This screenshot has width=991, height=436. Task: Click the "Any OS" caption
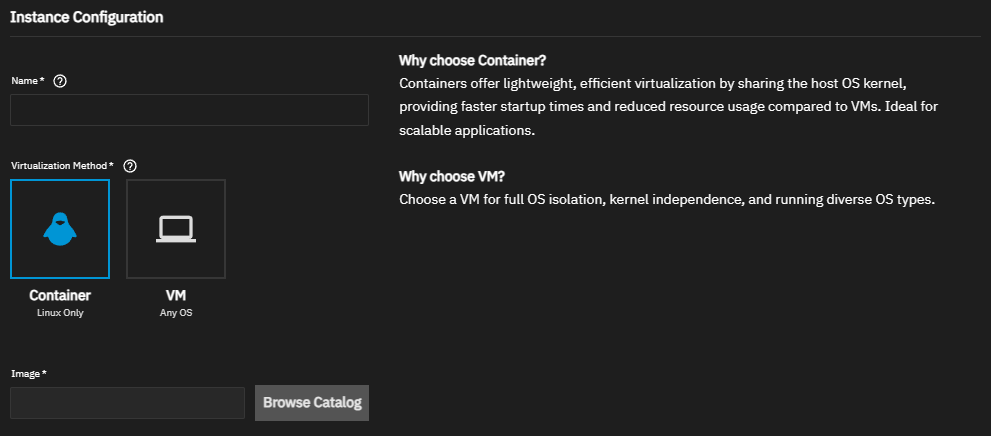(x=176, y=313)
